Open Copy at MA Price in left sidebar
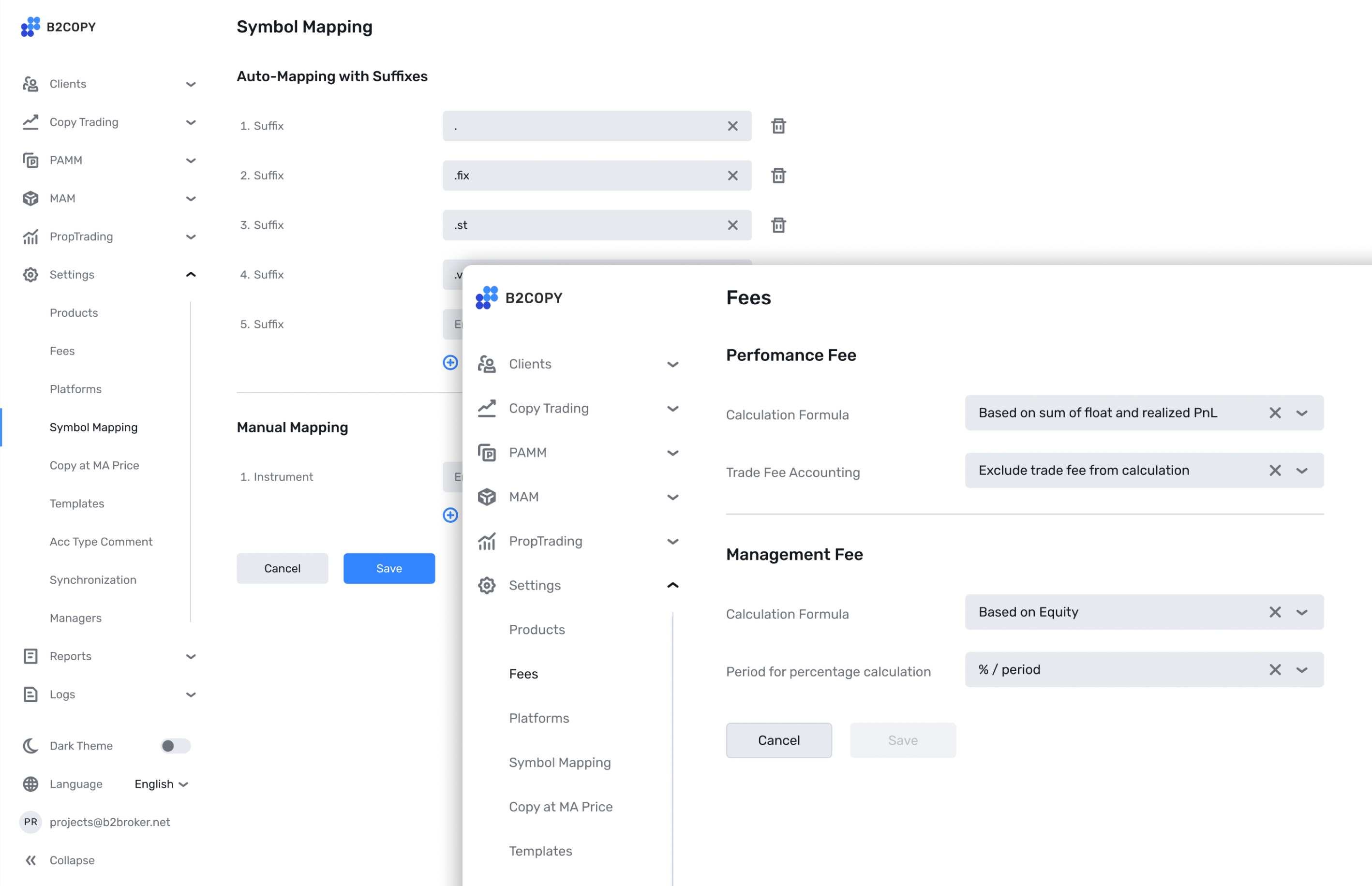This screenshot has width=1372, height=886. tap(94, 465)
